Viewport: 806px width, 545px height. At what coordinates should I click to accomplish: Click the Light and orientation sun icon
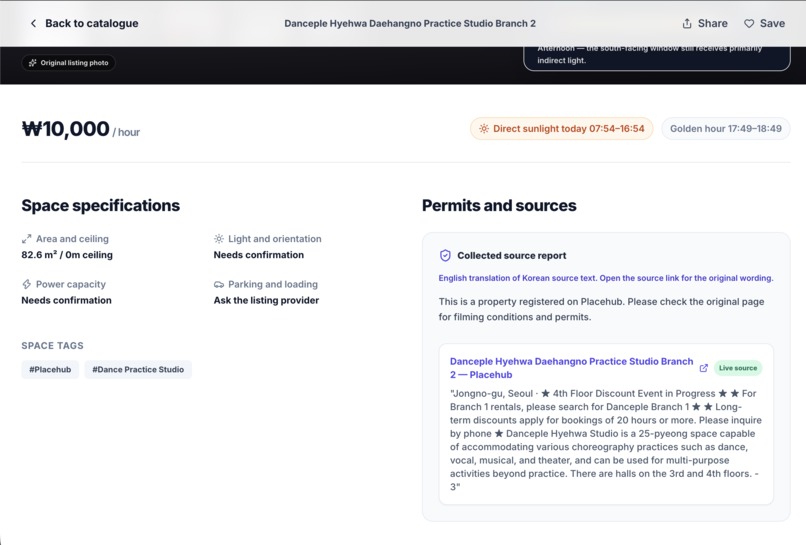point(219,239)
